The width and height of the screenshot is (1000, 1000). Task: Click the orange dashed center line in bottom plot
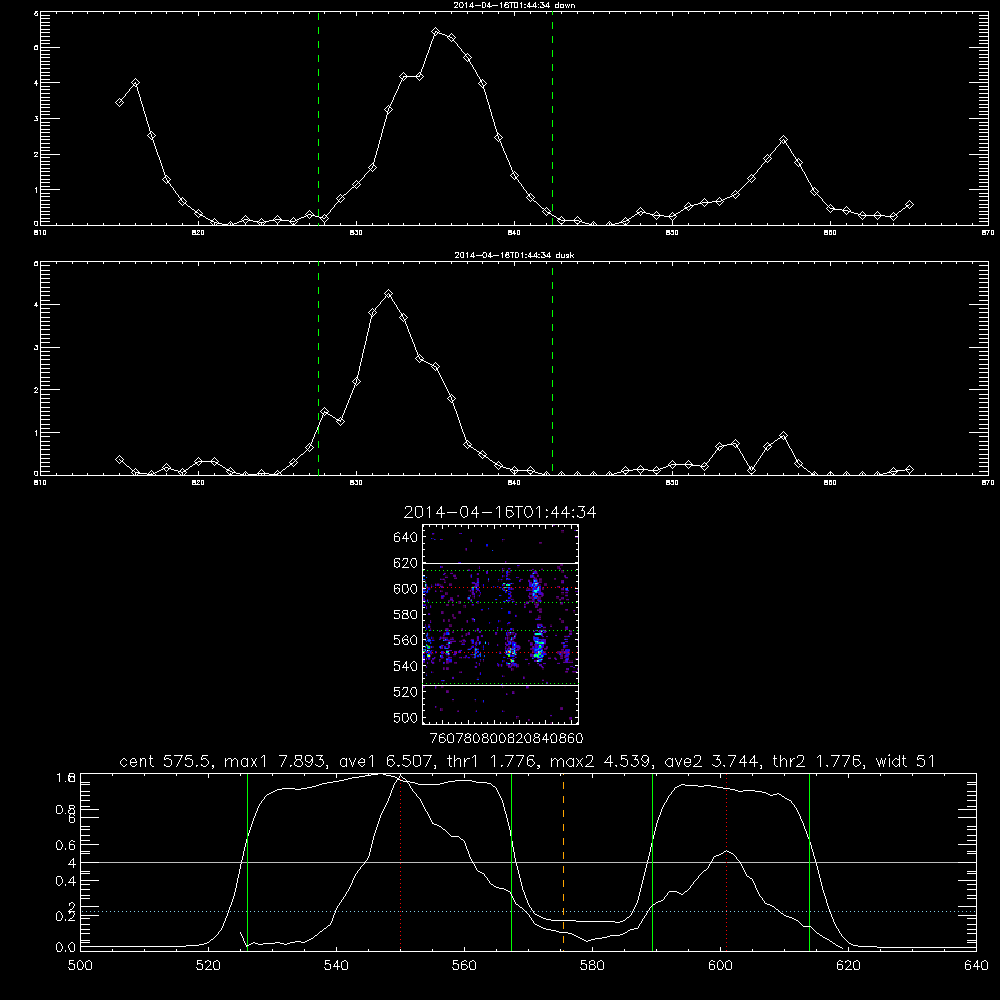563,861
